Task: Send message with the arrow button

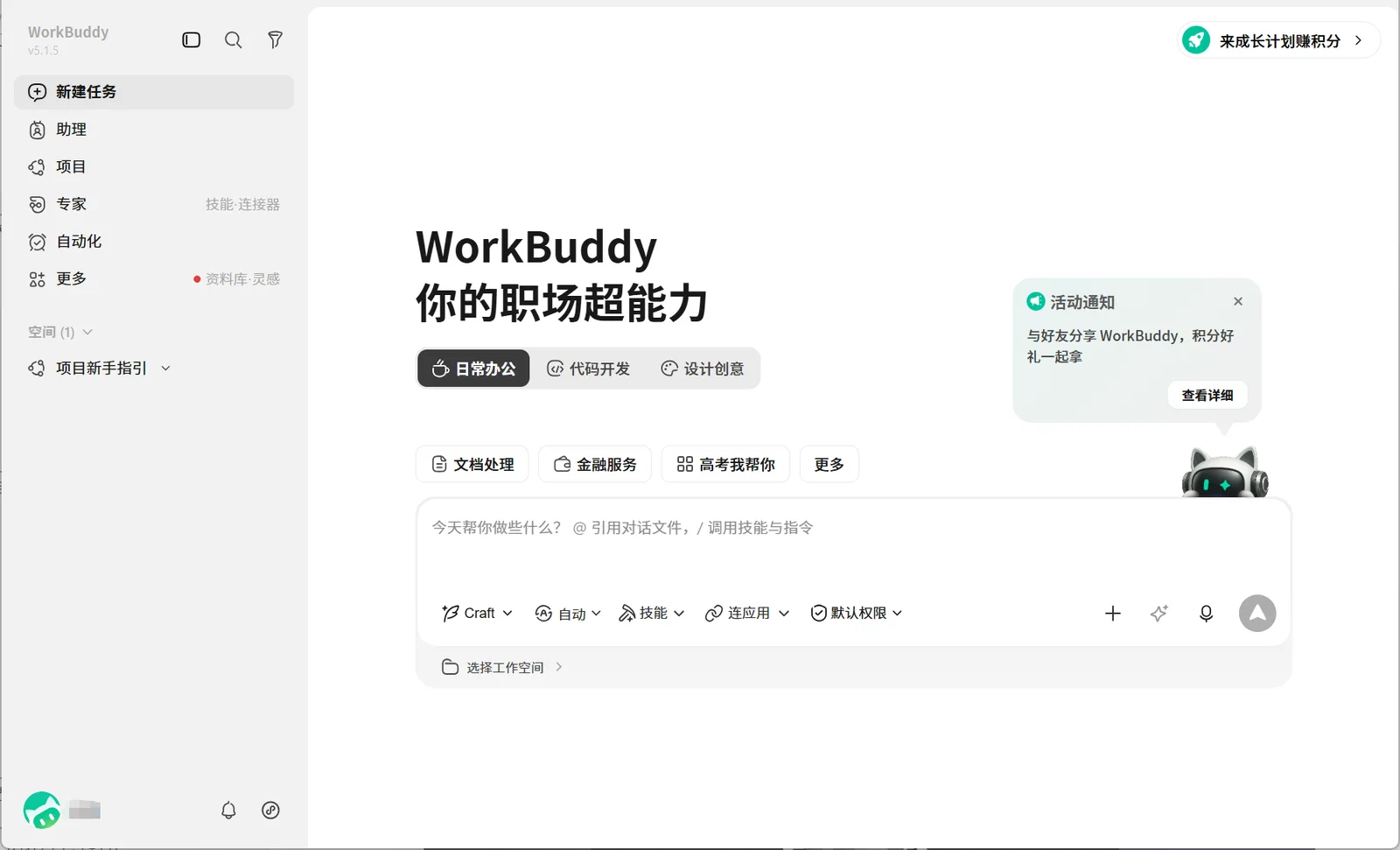Action: pos(1257,613)
